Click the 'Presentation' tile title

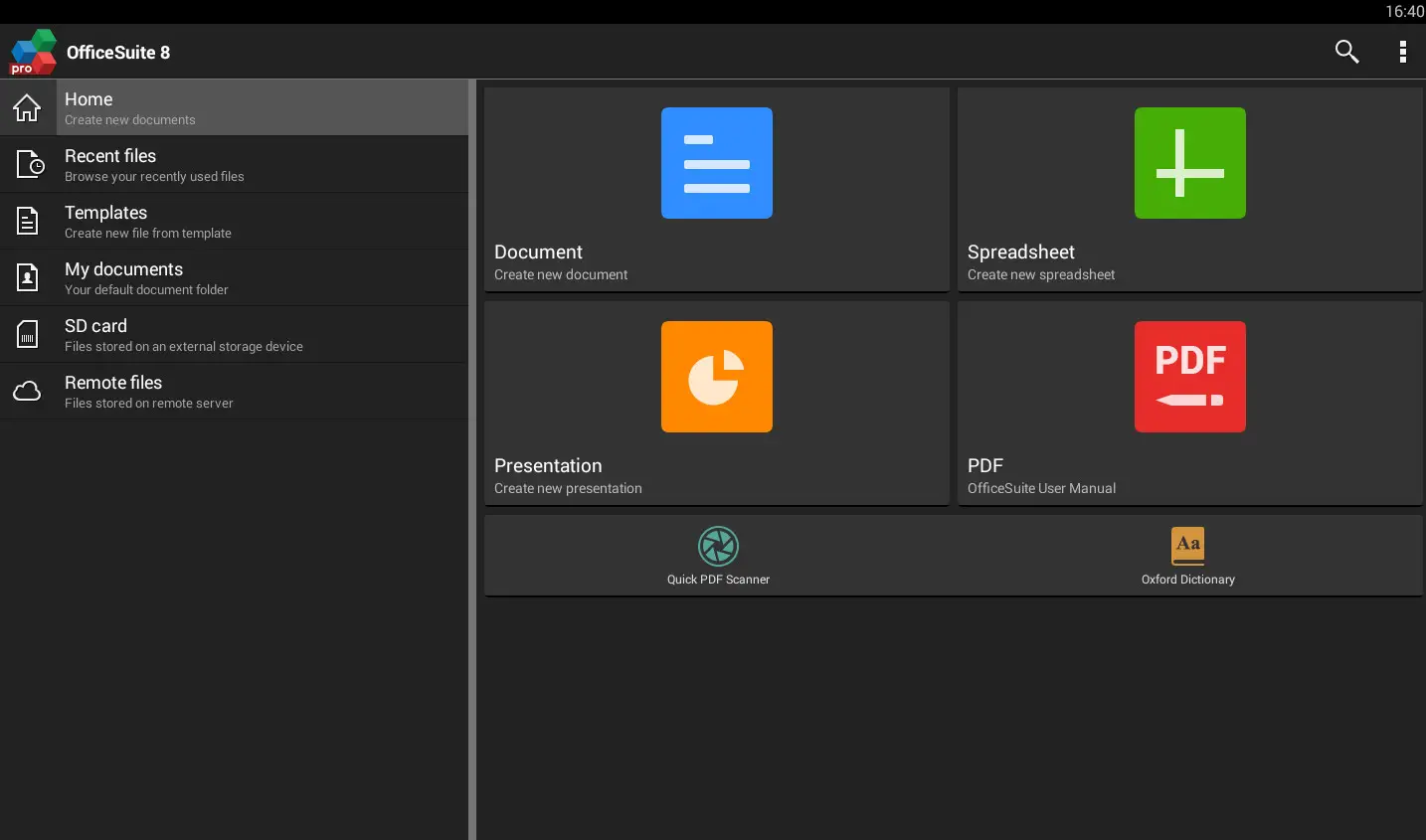pos(548,466)
